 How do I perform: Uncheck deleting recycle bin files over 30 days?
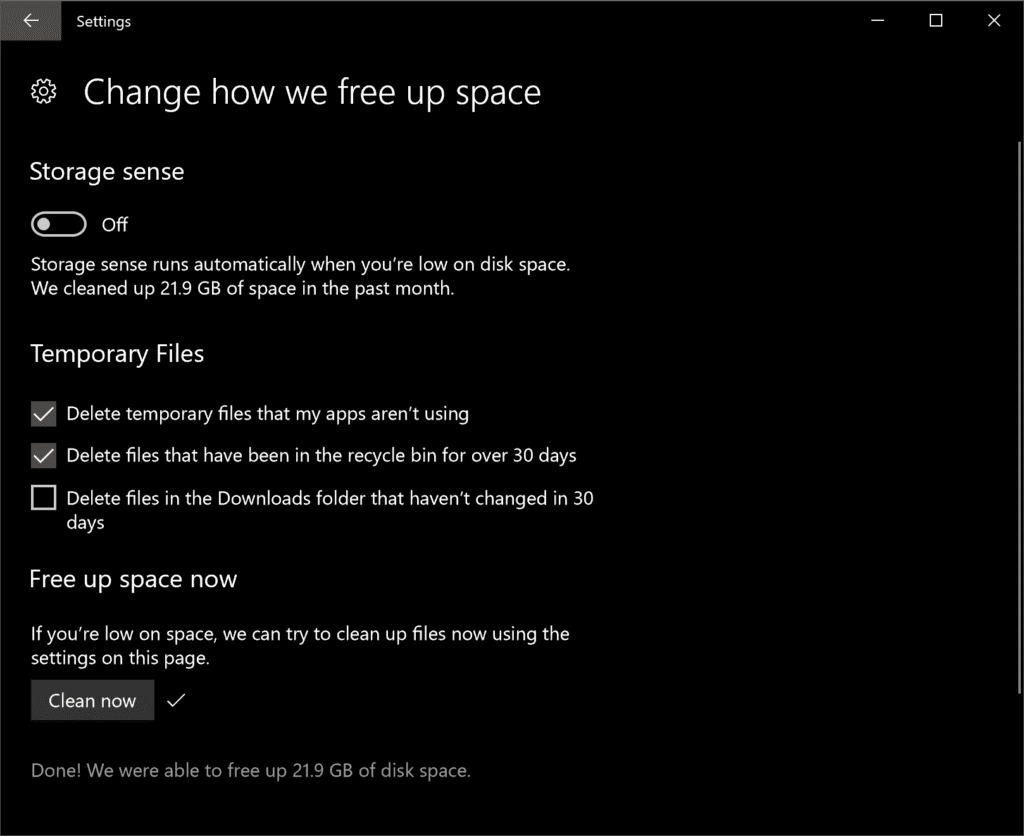(43, 455)
